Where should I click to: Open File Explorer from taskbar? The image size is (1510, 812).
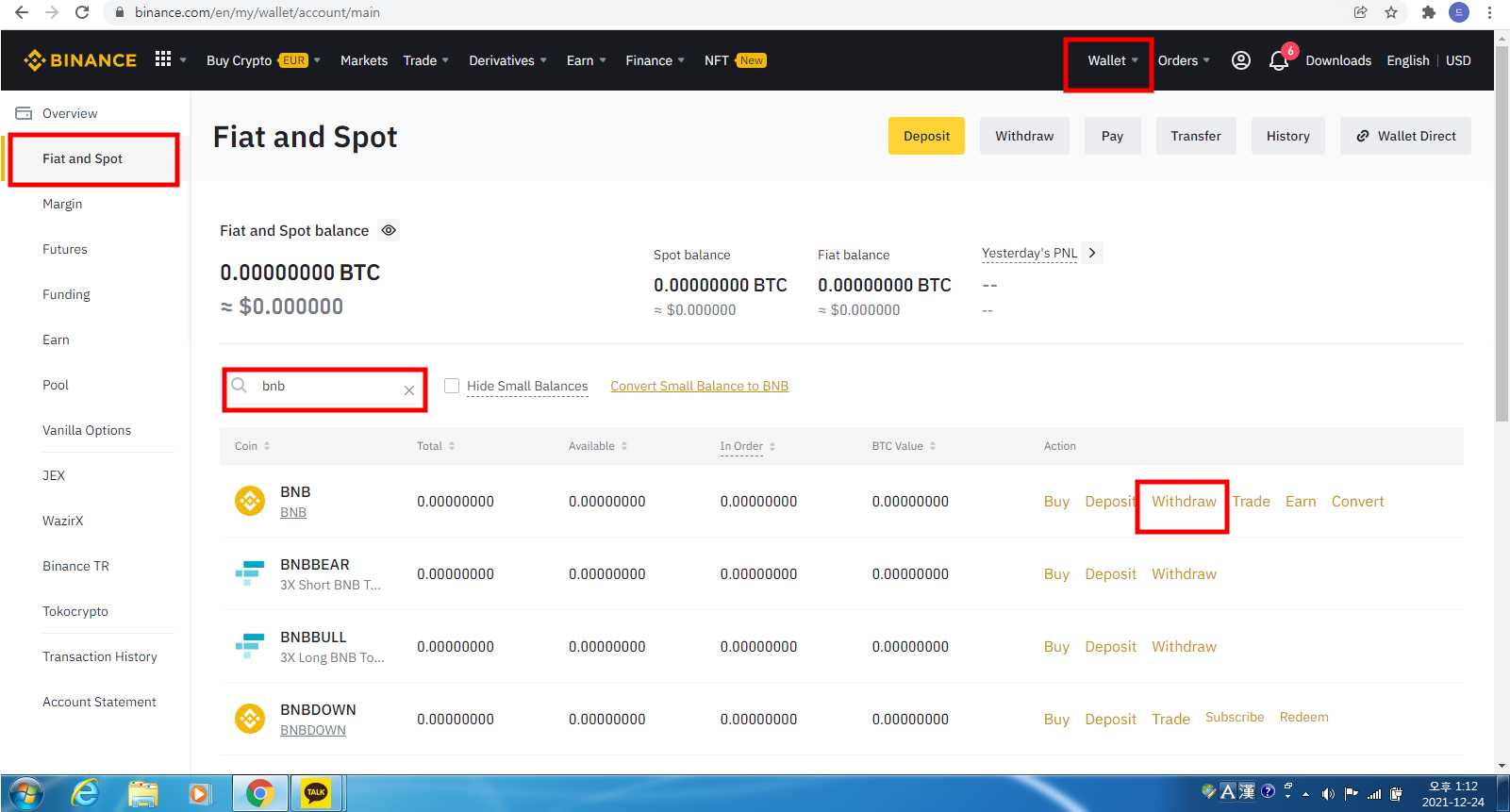142,794
